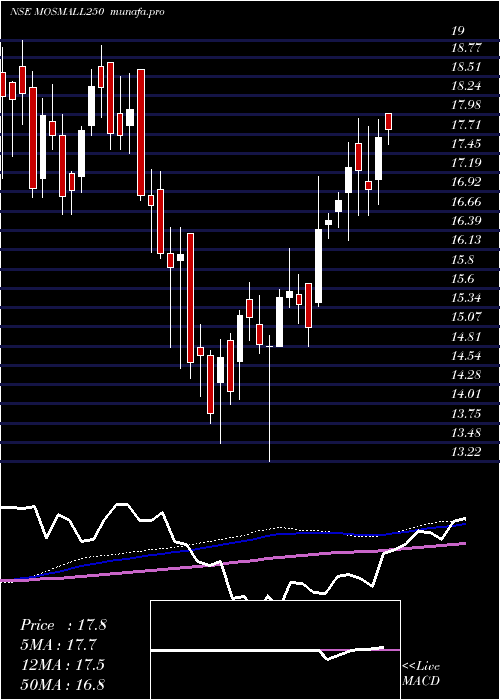Image resolution: width=500 pixels, height=700 pixels.
Task: Select the 17.19 price axis label
Action: (x=466, y=162)
